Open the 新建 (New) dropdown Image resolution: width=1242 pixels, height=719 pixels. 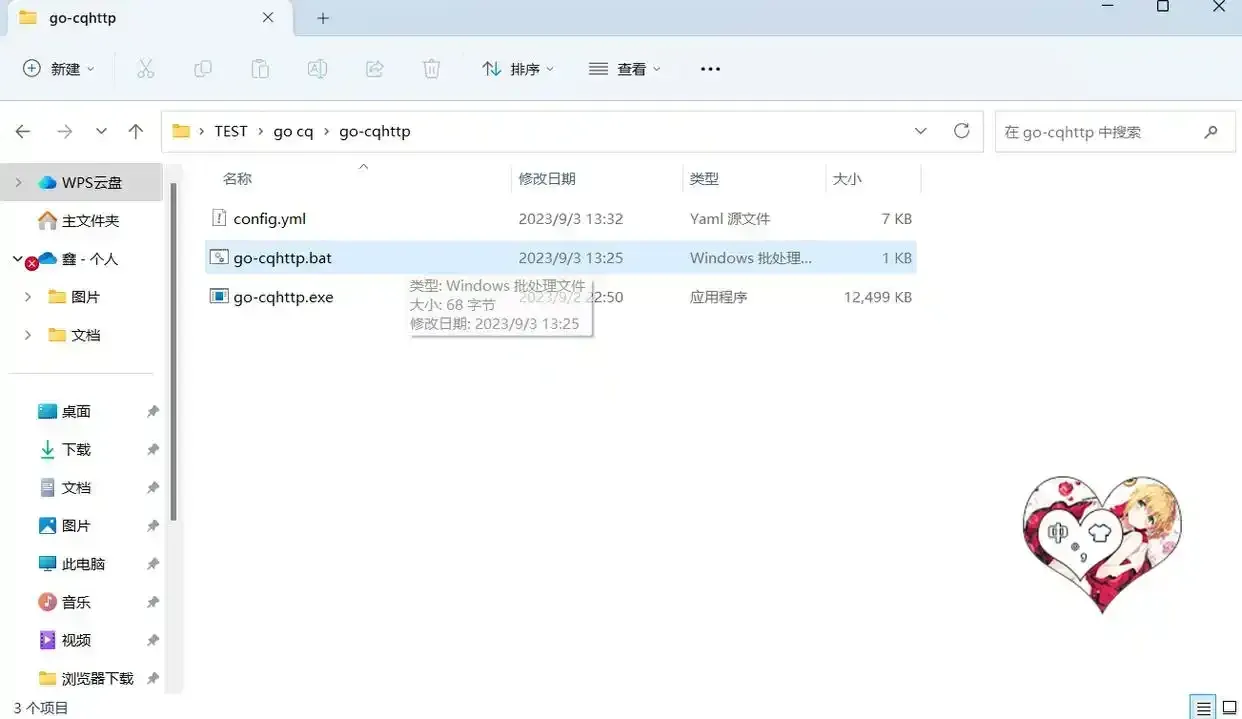click(x=59, y=69)
